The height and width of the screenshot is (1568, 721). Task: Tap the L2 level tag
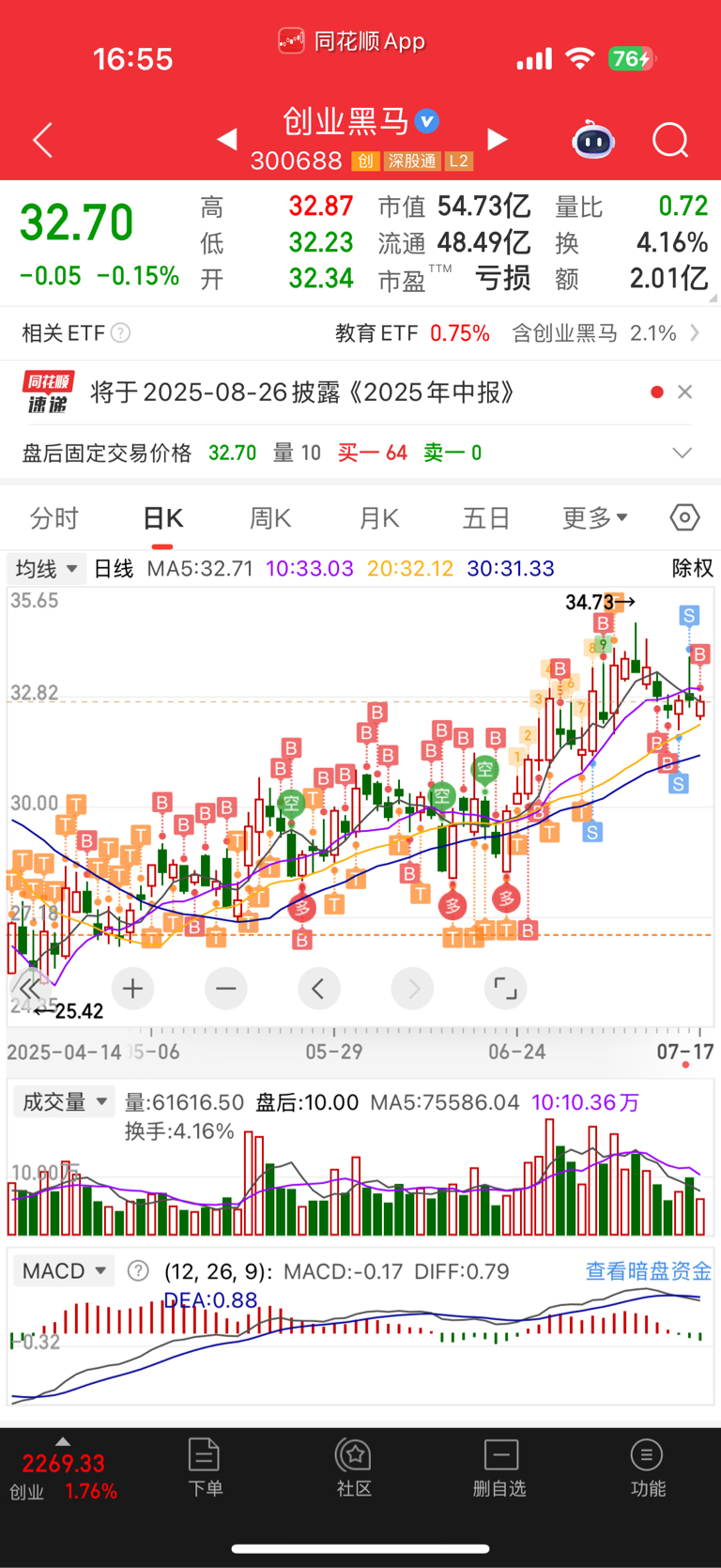click(x=458, y=161)
